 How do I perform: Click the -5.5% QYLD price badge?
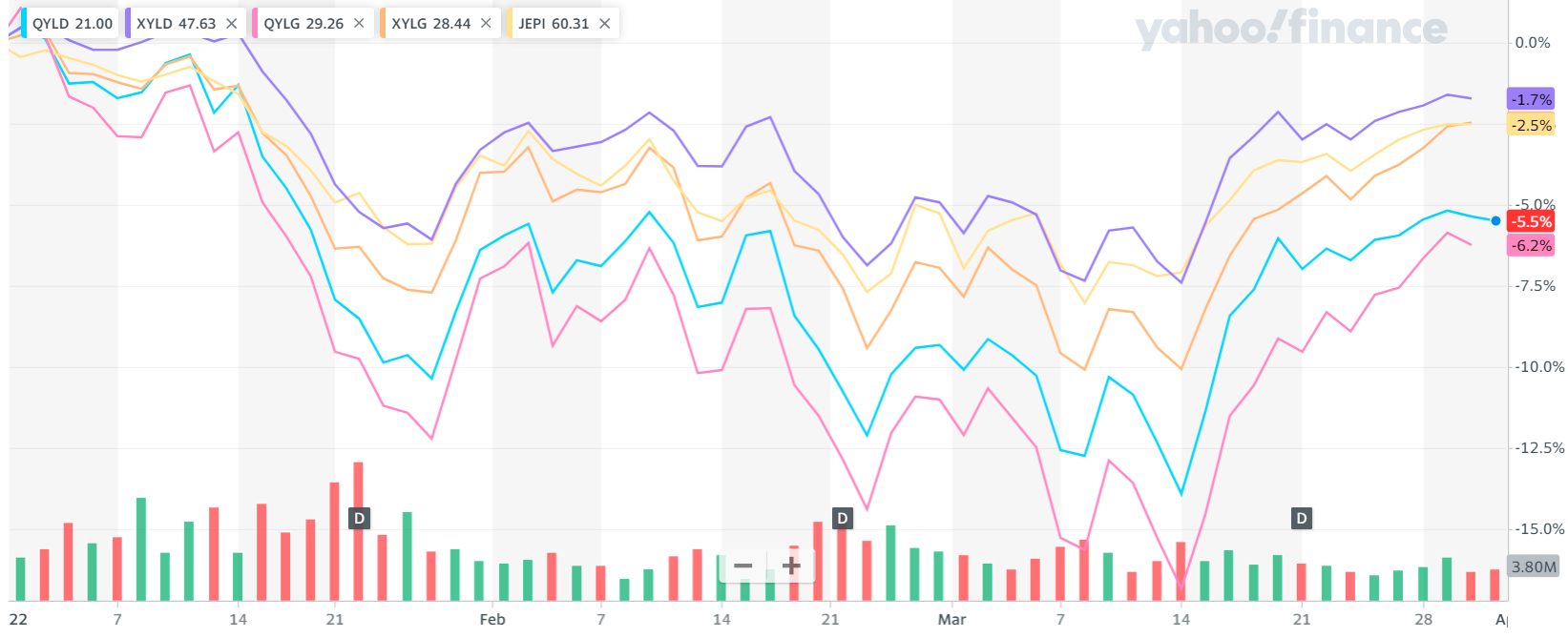tap(1531, 221)
